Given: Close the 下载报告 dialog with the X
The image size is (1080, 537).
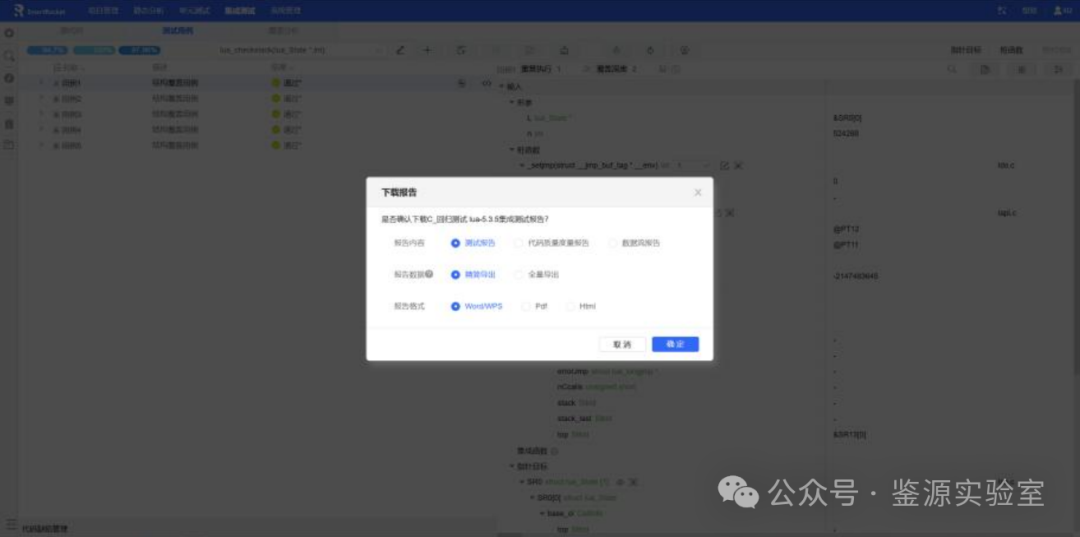Looking at the screenshot, I should pos(698,193).
